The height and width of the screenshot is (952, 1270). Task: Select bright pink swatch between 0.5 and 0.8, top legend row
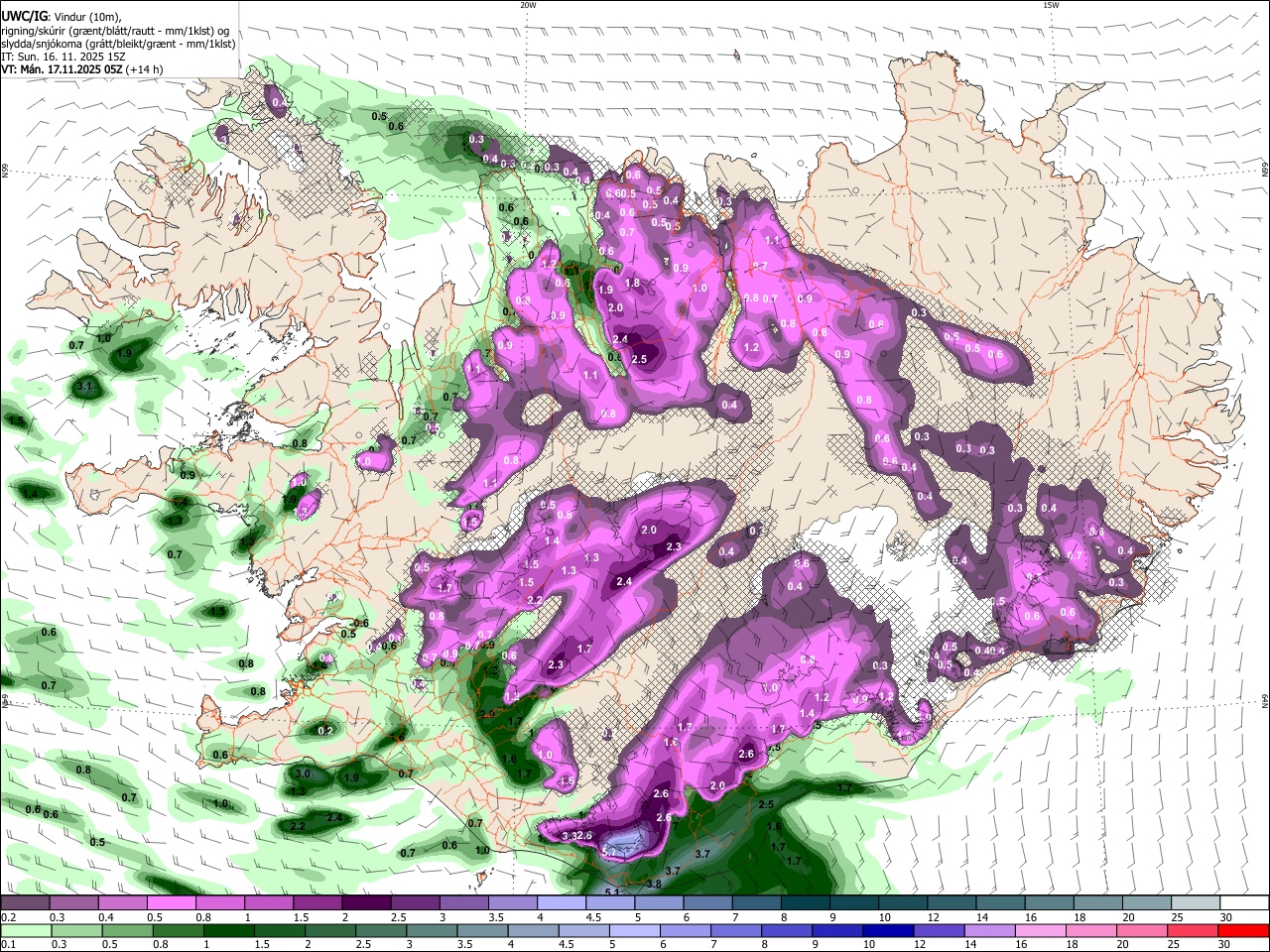(x=171, y=903)
